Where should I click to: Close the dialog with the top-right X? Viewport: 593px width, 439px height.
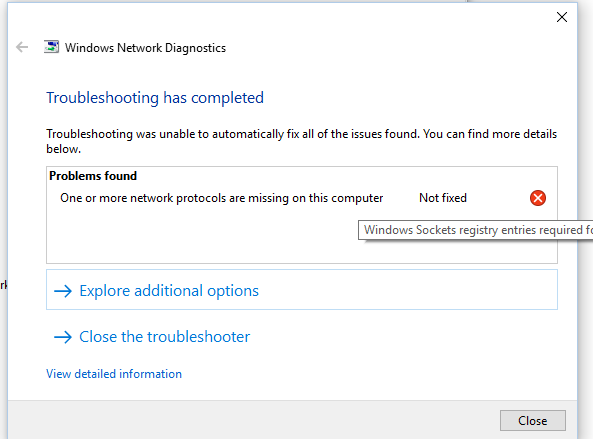(x=562, y=17)
